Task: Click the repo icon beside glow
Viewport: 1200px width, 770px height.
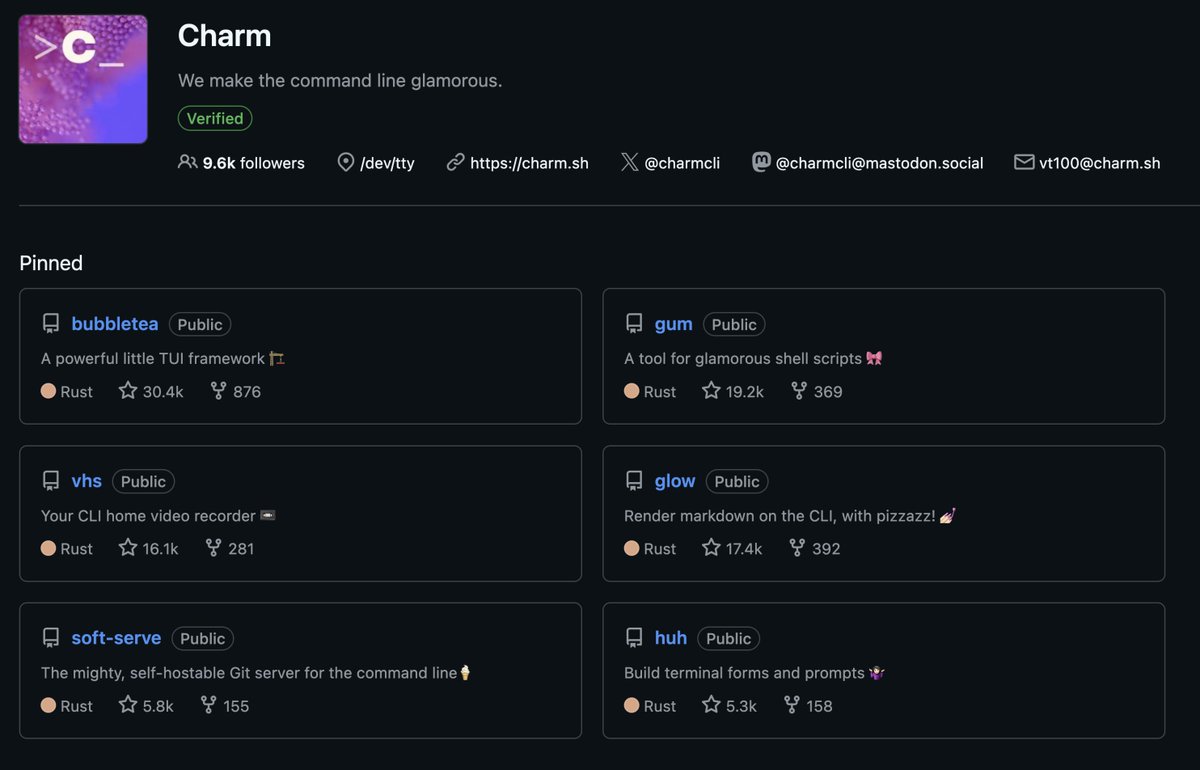Action: pyautogui.click(x=633, y=481)
